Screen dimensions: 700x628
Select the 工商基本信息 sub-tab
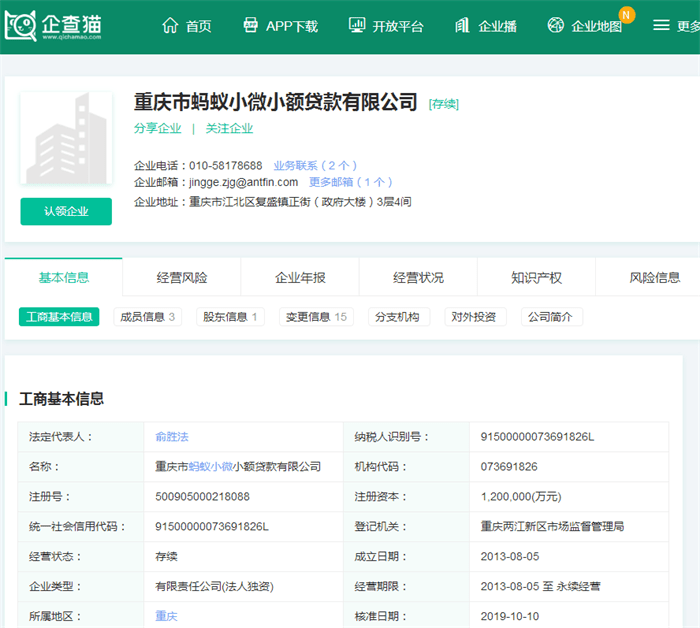[59, 317]
